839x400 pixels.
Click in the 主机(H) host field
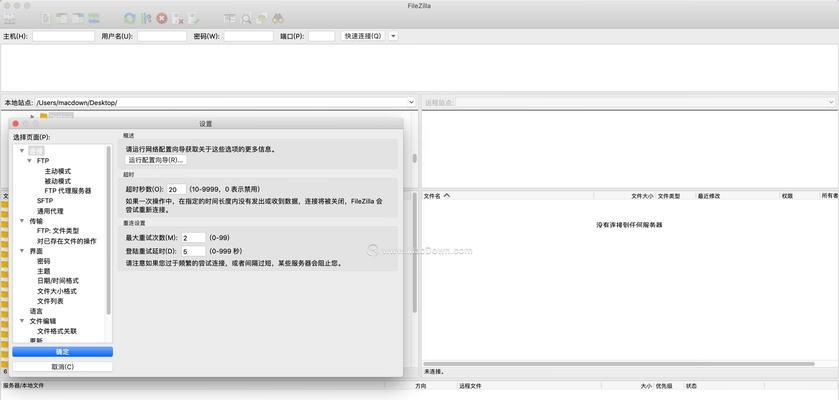pos(63,36)
